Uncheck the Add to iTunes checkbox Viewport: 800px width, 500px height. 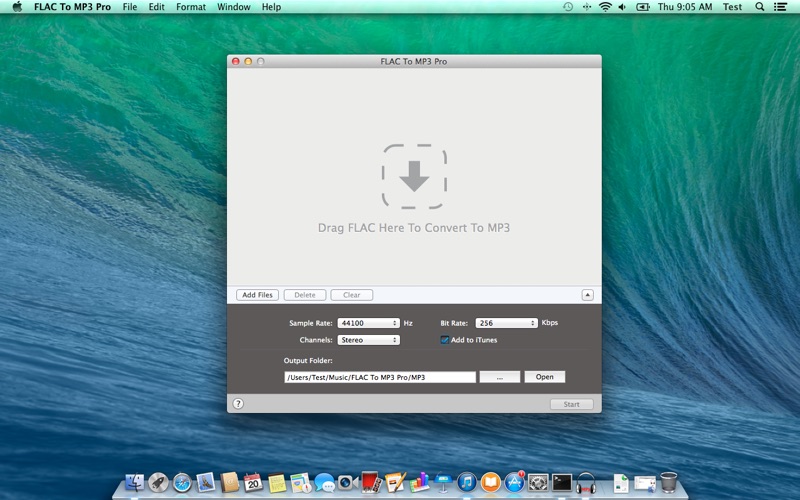tap(444, 340)
